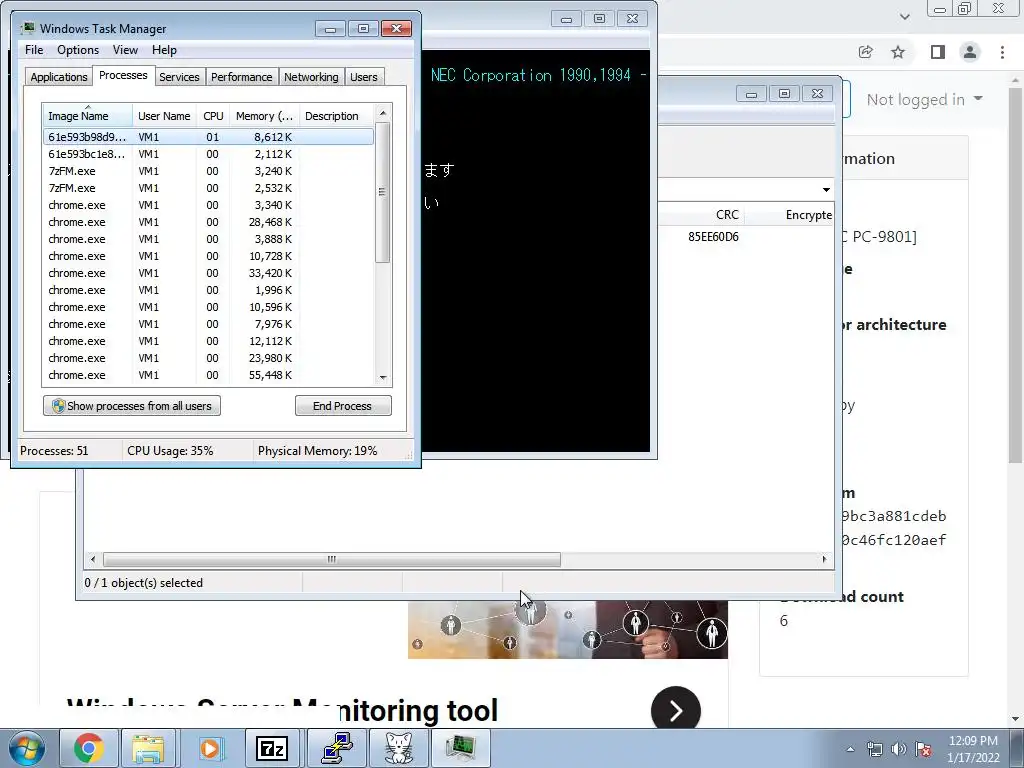Sort processes by Description column
The image size is (1024, 768).
[336, 116]
